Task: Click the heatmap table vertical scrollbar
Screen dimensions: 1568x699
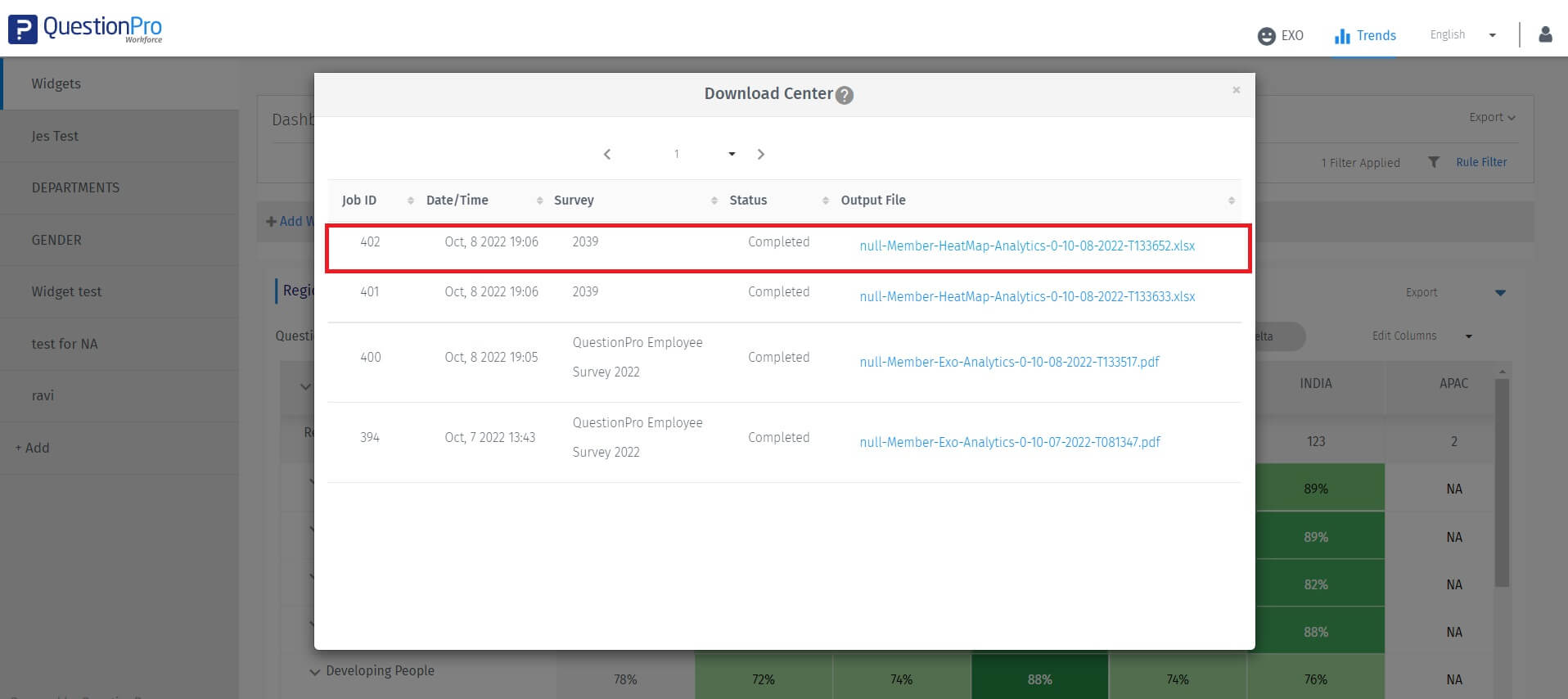Action: click(x=1502, y=483)
